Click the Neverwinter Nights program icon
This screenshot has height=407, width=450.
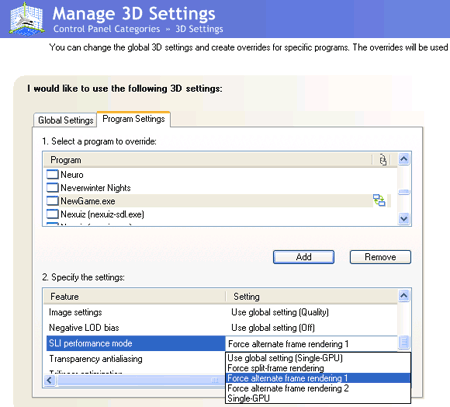coord(52,188)
